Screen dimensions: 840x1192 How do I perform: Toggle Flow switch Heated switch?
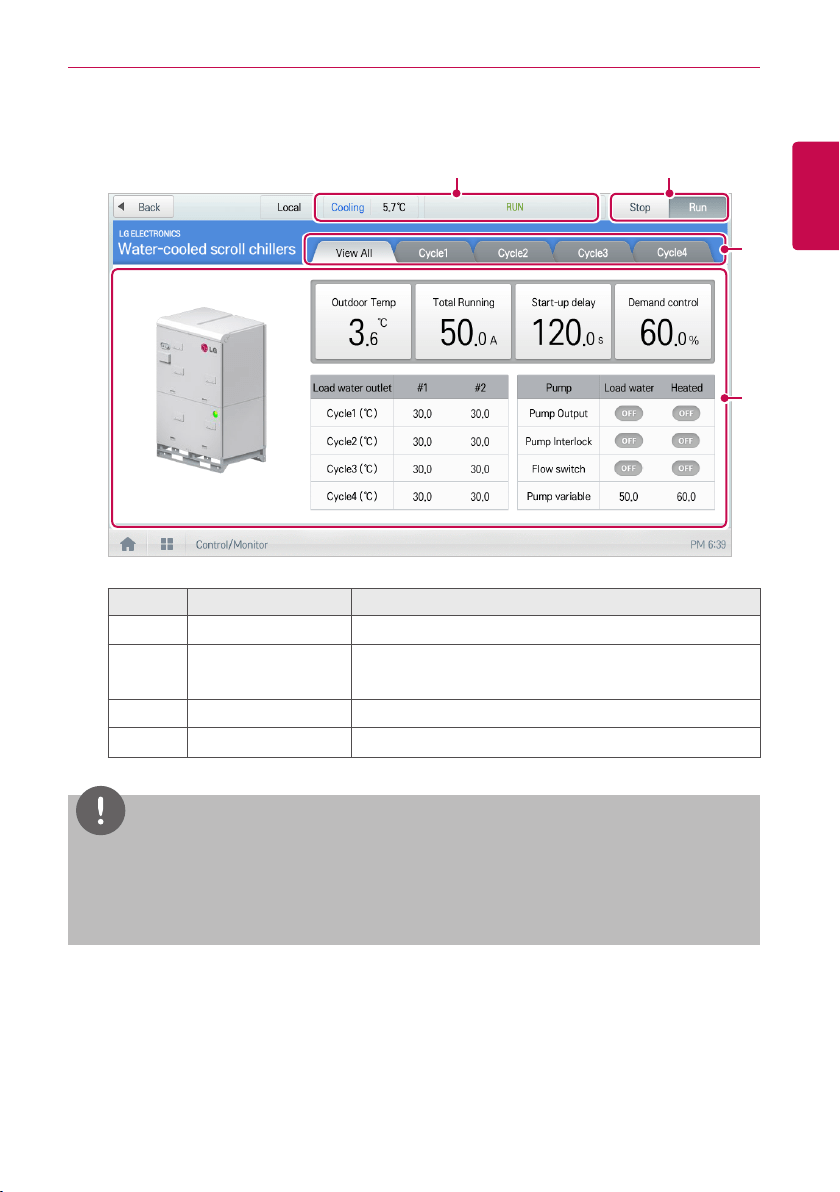pos(686,468)
